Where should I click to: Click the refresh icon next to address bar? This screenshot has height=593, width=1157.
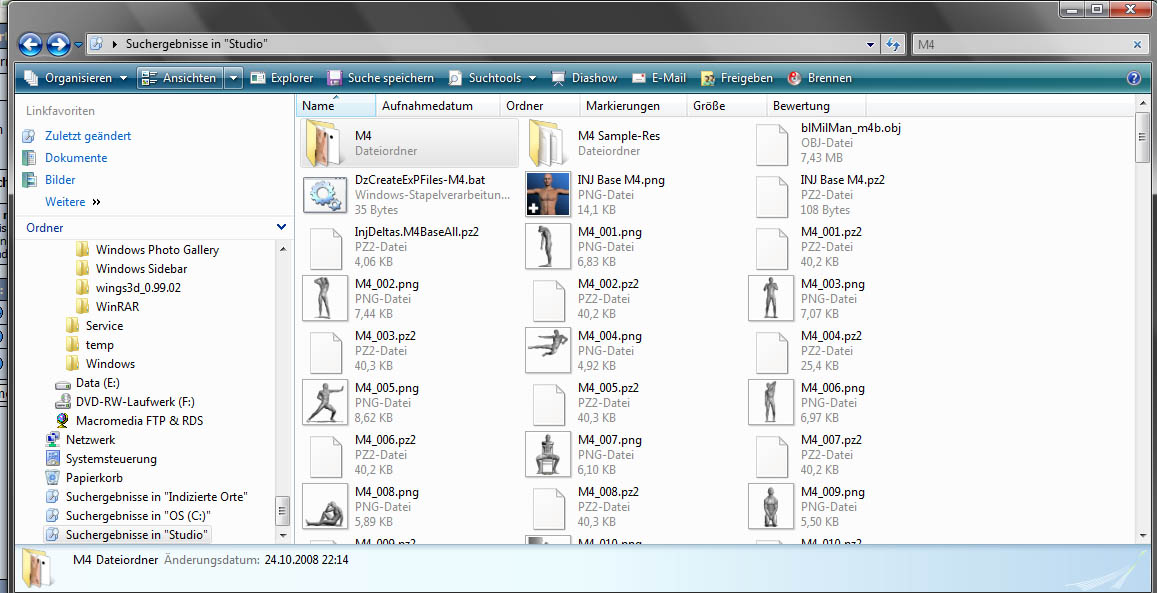coord(893,44)
